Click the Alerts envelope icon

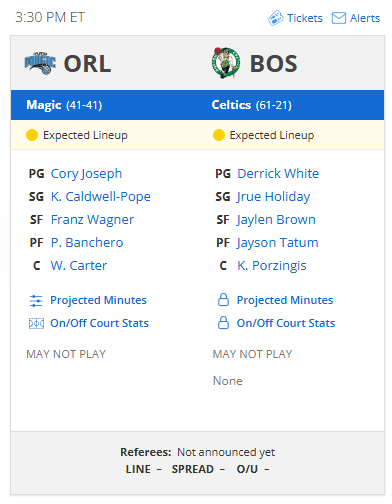[x=339, y=18]
